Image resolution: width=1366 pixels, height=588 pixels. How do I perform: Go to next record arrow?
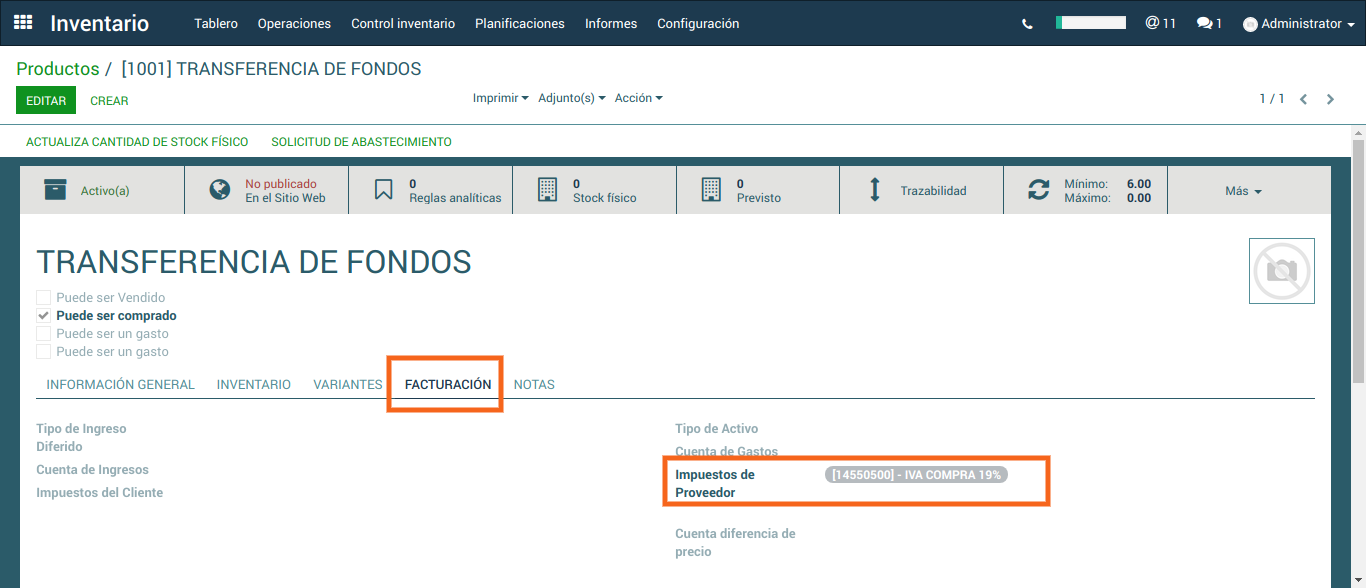coord(1330,99)
